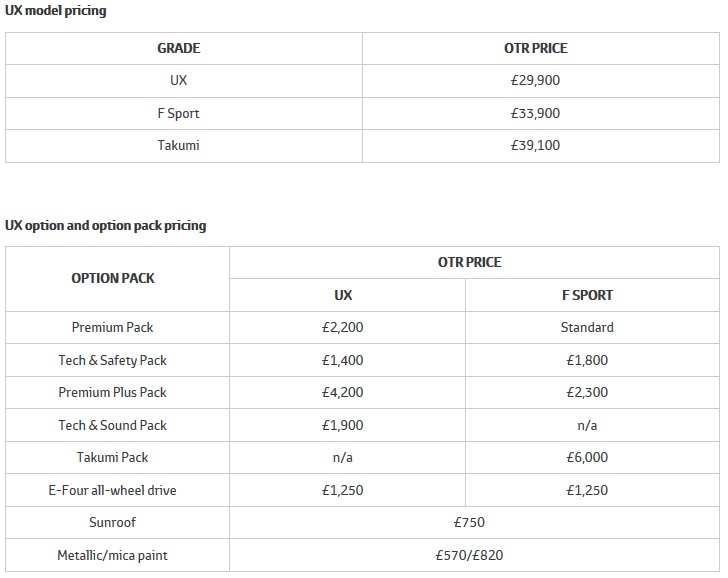Select the £29,900 UX price cell
The height and width of the screenshot is (578, 728).
[x=535, y=80]
